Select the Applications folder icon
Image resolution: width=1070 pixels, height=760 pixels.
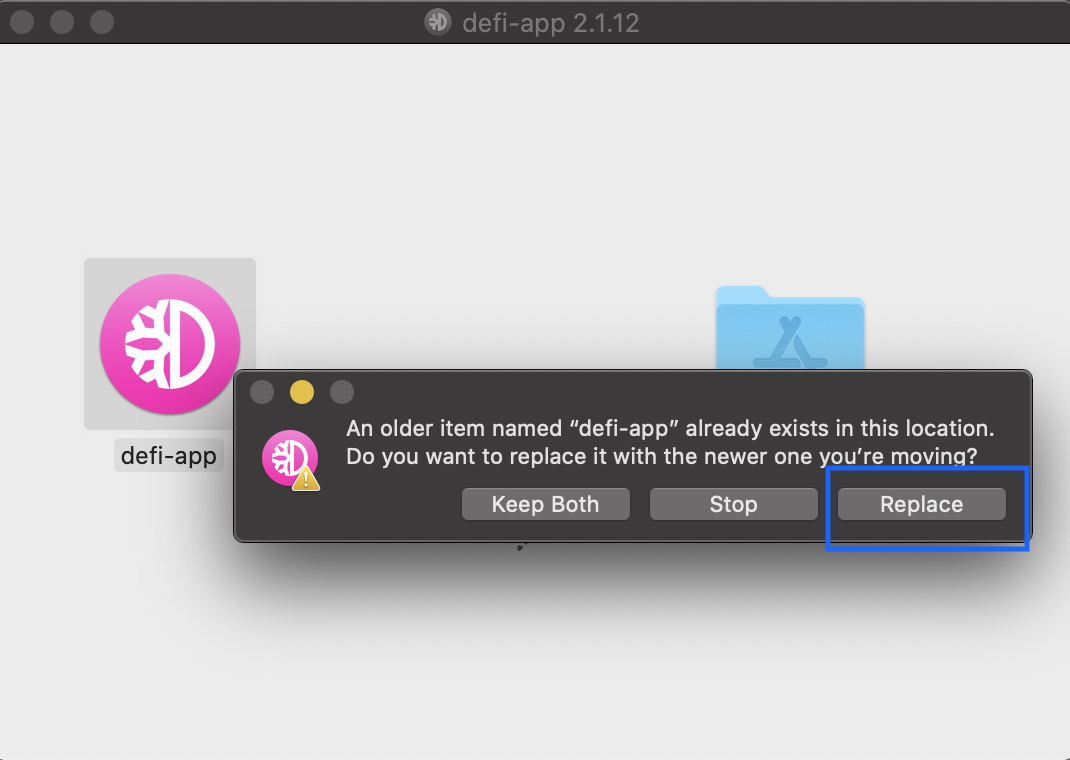coord(790,328)
